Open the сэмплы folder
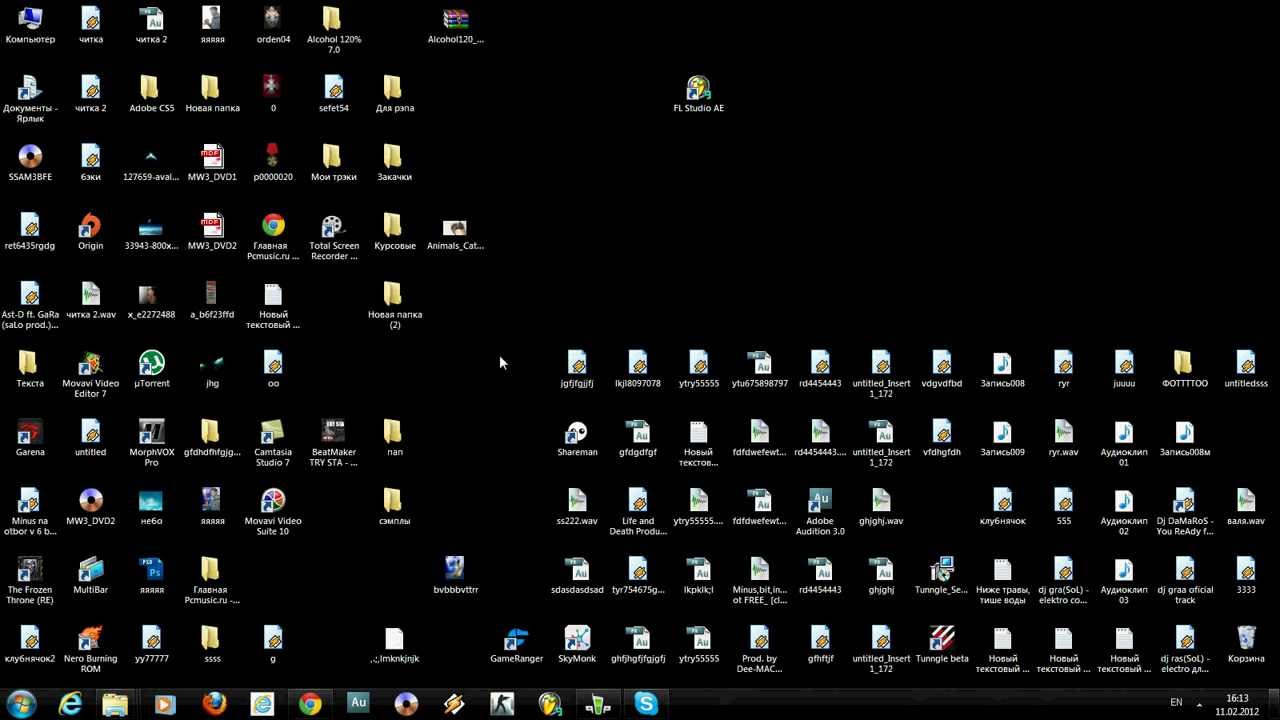The width and height of the screenshot is (1280, 720). [x=394, y=508]
